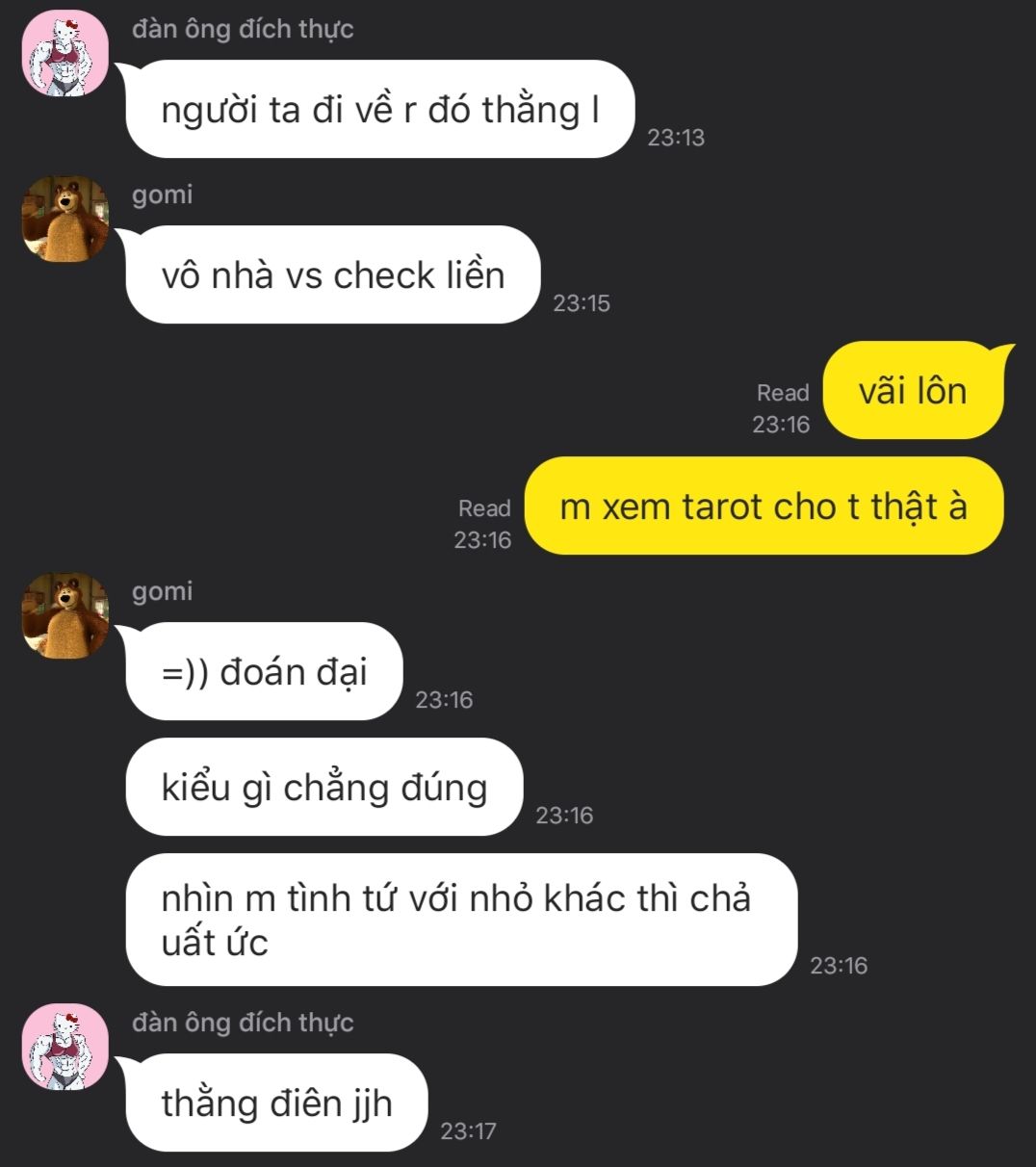Tap gomi's bear avatar beside 'đoán đại'
The height and width of the screenshot is (1167, 1036).
coord(65,616)
